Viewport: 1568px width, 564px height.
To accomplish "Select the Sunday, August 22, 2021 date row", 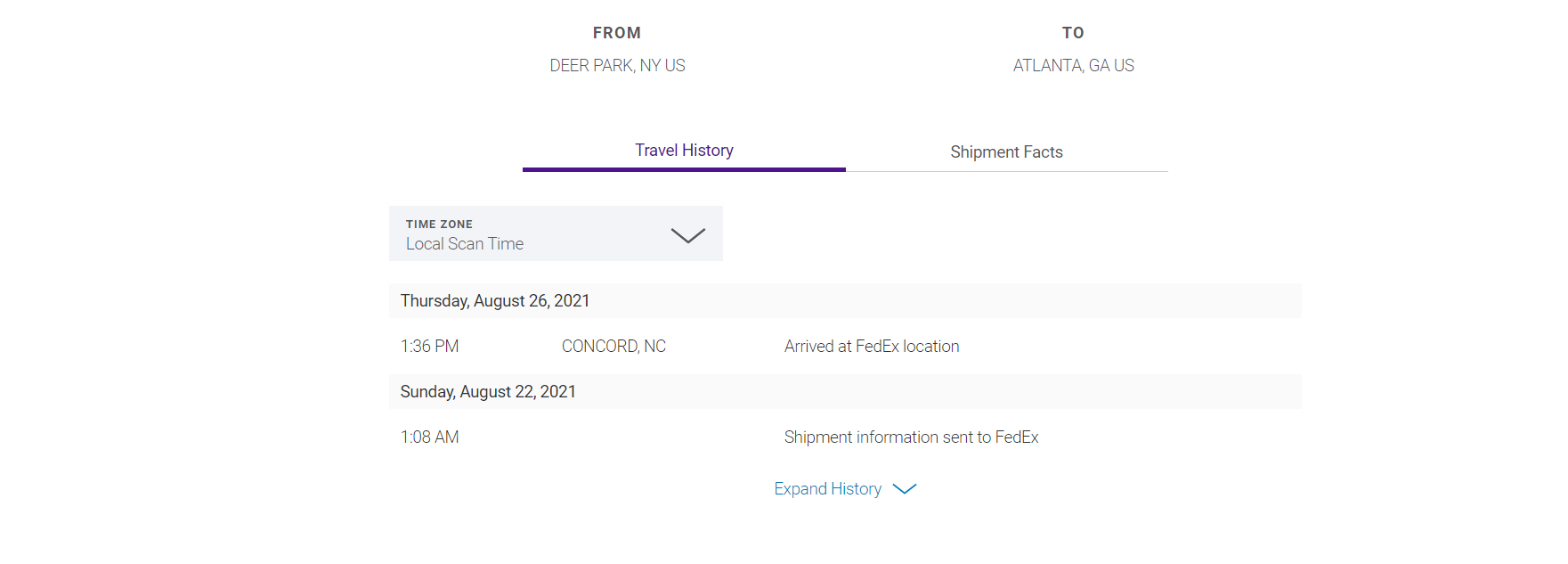I will pos(488,392).
